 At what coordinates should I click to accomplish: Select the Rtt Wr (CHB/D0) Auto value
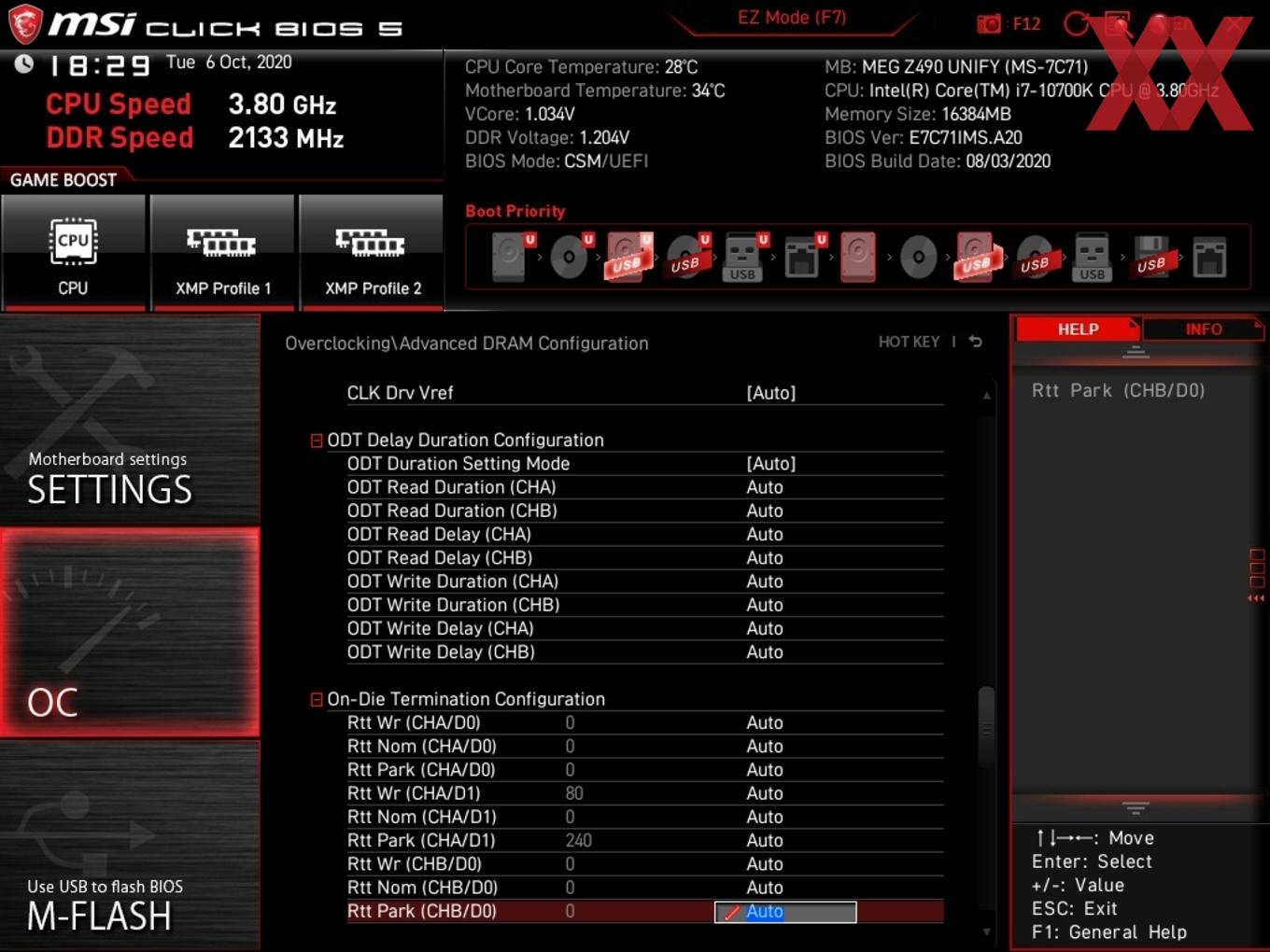[765, 864]
